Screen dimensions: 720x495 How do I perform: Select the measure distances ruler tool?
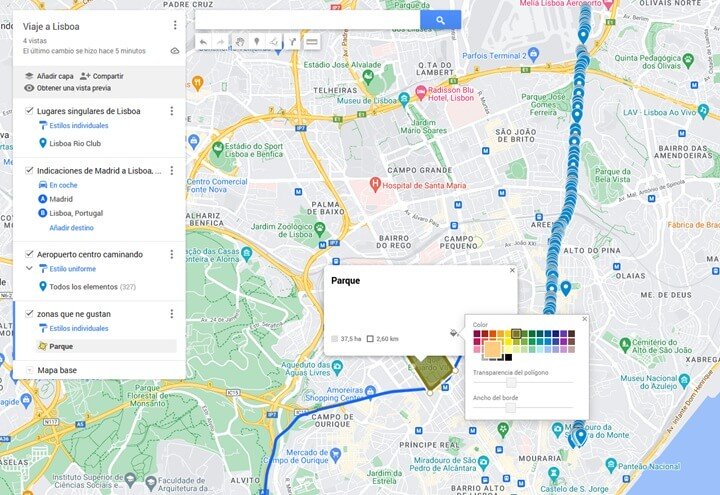point(312,42)
